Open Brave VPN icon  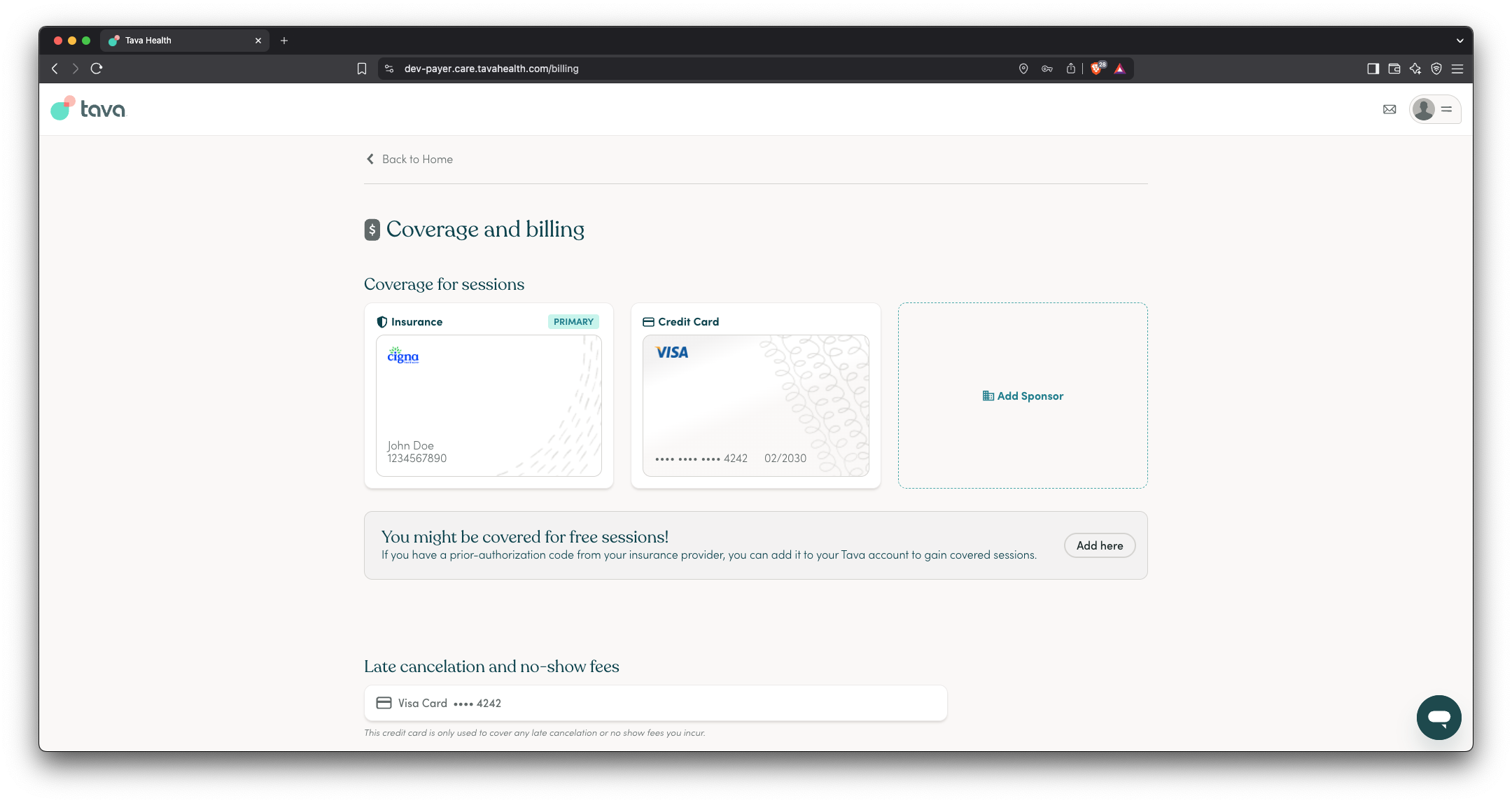point(1436,69)
